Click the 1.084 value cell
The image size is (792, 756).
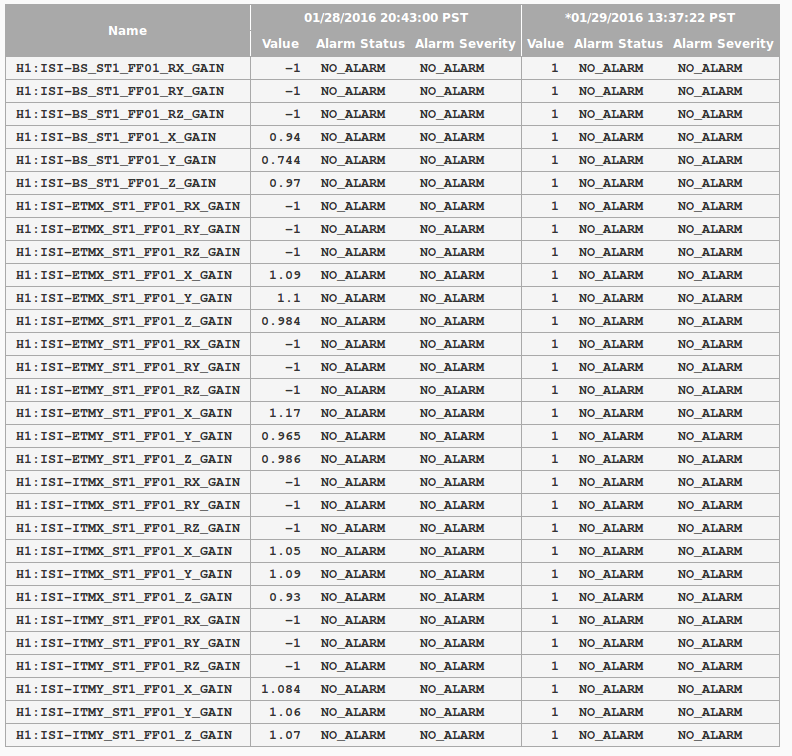(281, 689)
